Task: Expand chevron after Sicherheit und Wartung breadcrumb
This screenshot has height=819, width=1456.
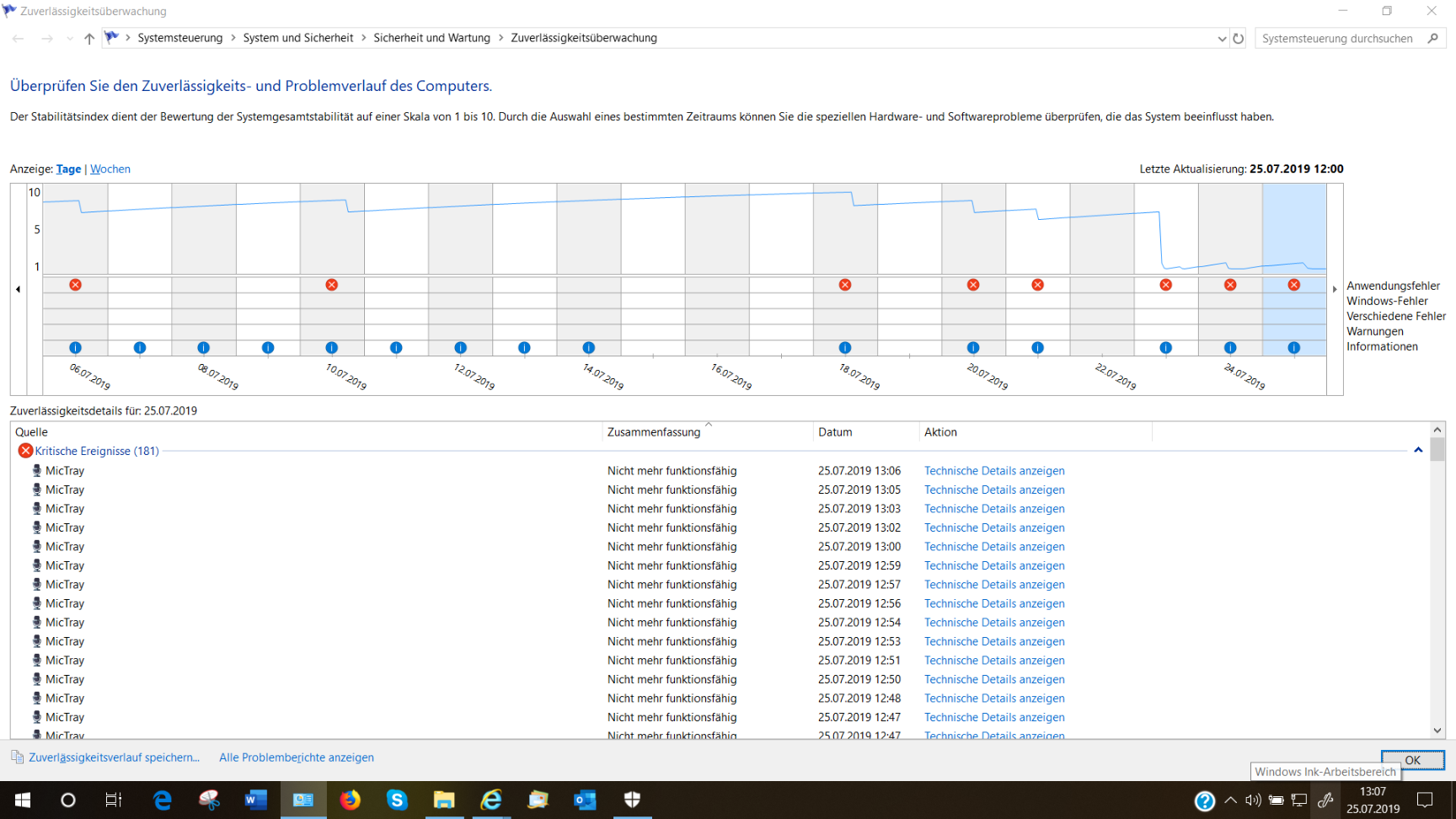Action: point(501,38)
